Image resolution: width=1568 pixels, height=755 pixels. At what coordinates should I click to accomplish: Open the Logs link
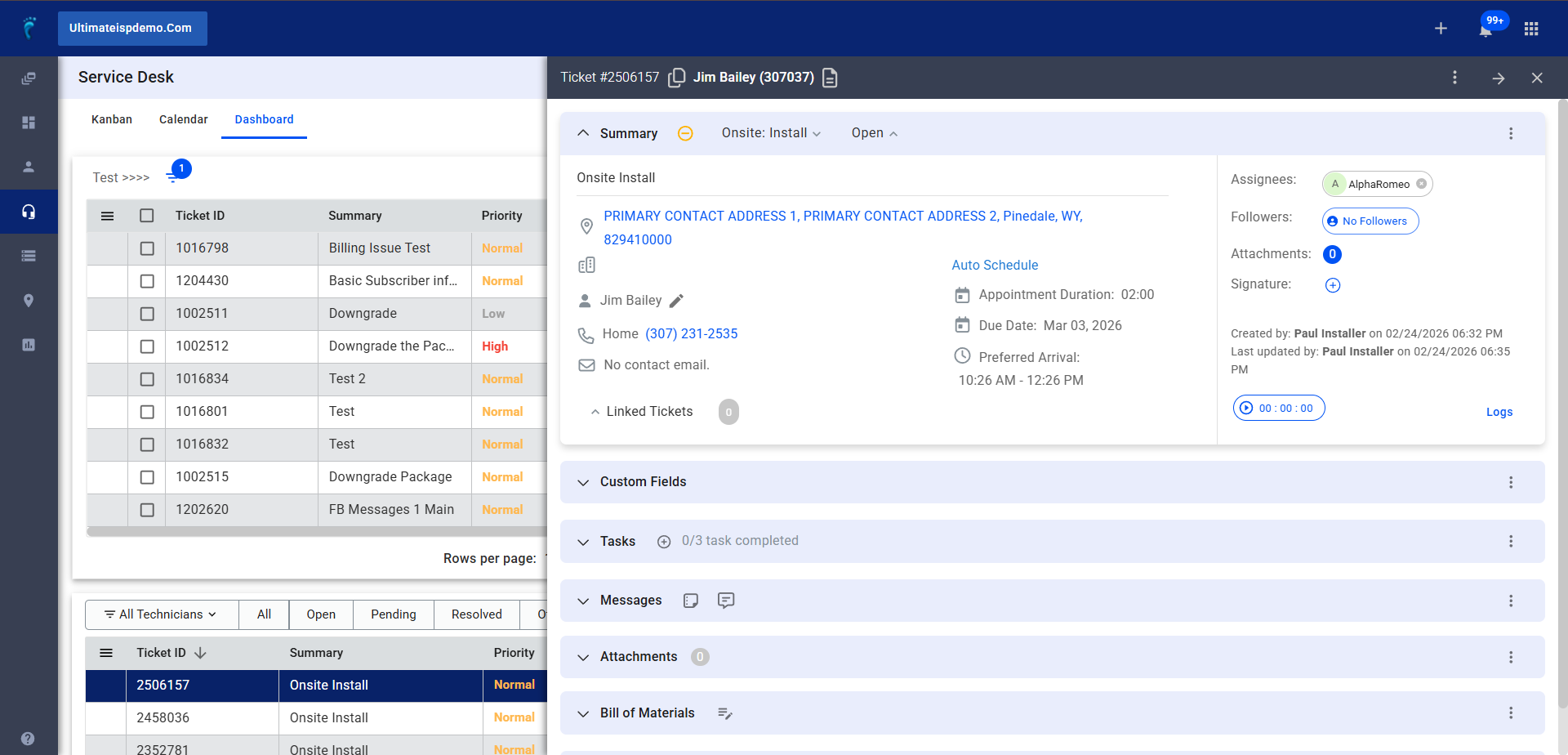point(1499,412)
